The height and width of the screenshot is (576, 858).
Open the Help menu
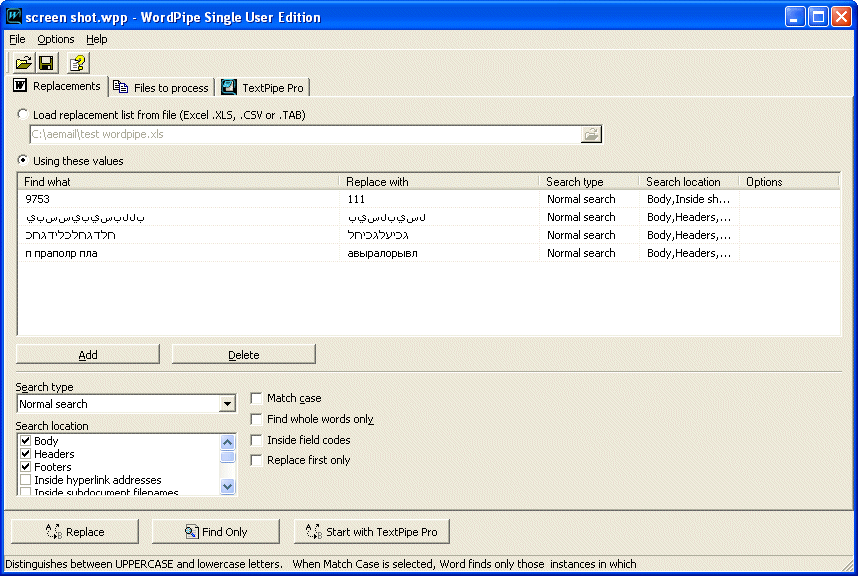tap(97, 39)
